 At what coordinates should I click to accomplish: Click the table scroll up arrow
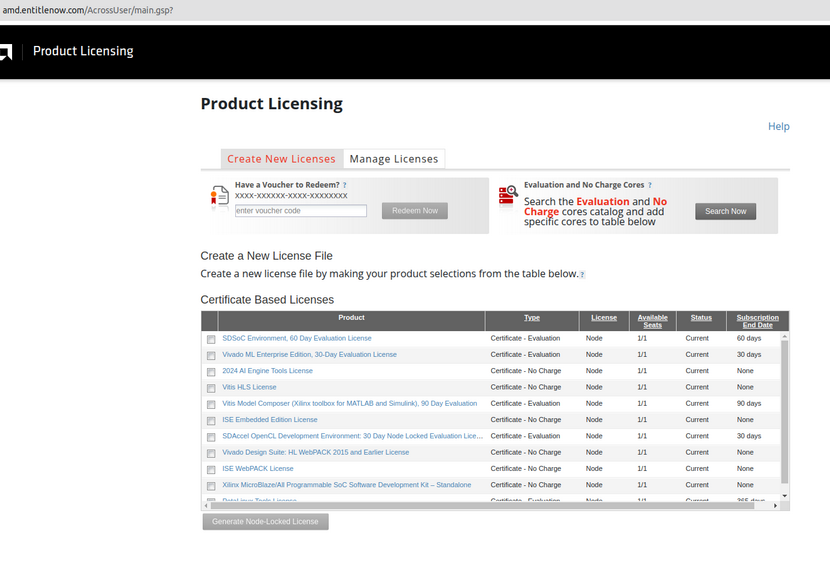pos(784,337)
